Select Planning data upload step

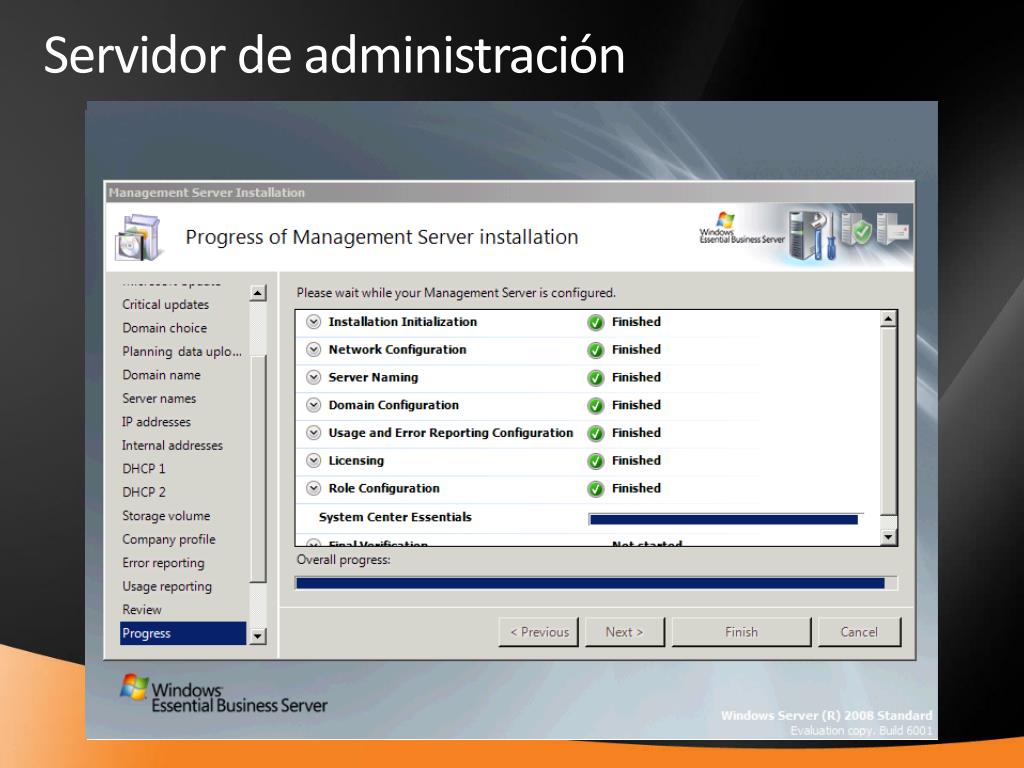point(182,351)
